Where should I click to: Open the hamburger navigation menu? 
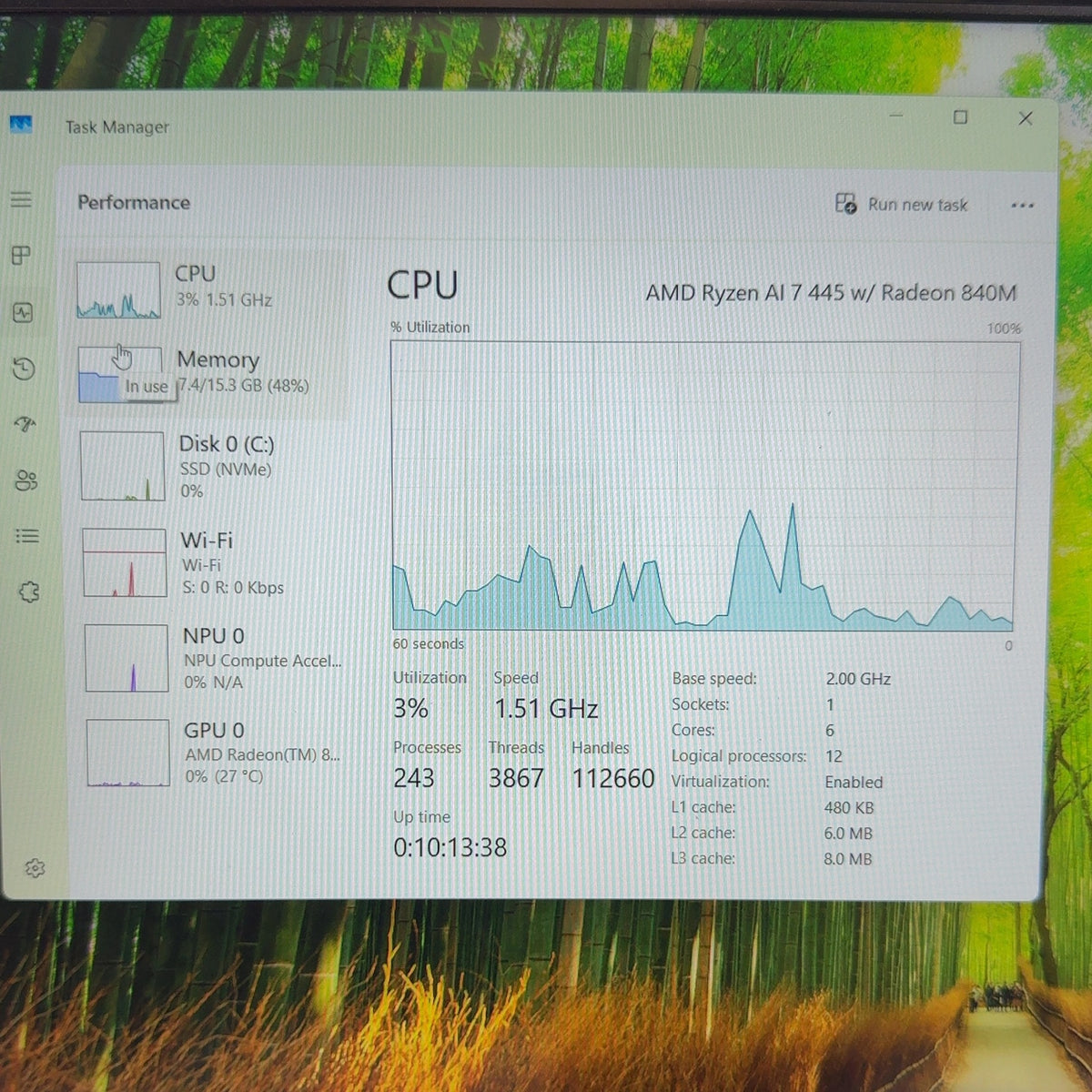click(x=21, y=199)
